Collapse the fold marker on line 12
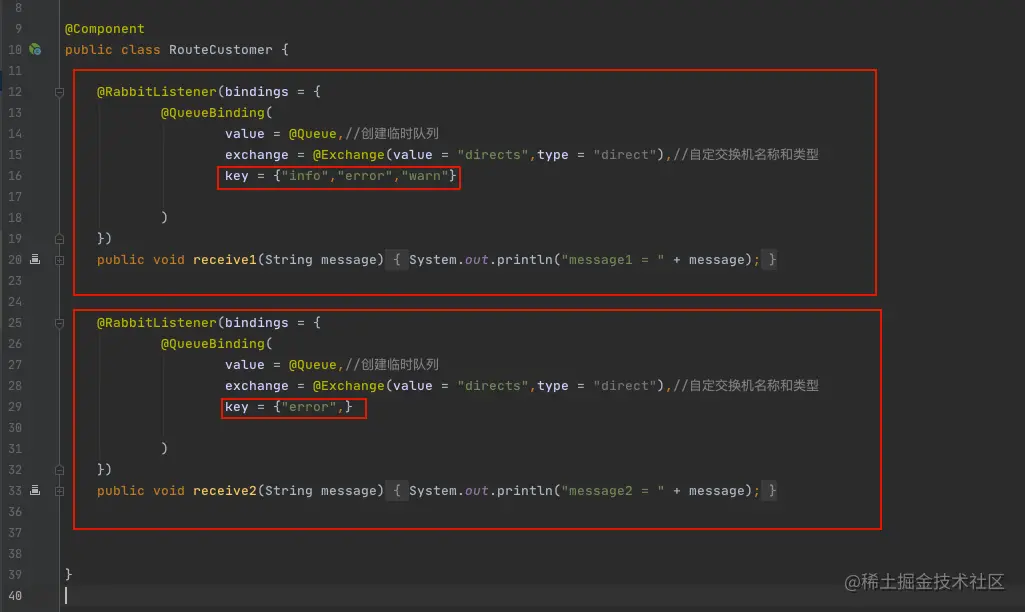Image resolution: width=1025 pixels, height=612 pixels. pyautogui.click(x=59, y=92)
